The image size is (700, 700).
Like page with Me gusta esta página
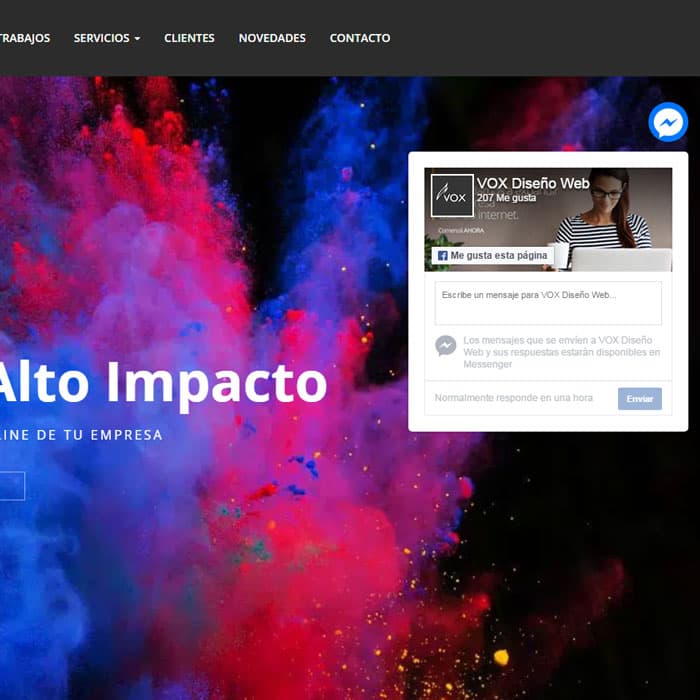492,255
